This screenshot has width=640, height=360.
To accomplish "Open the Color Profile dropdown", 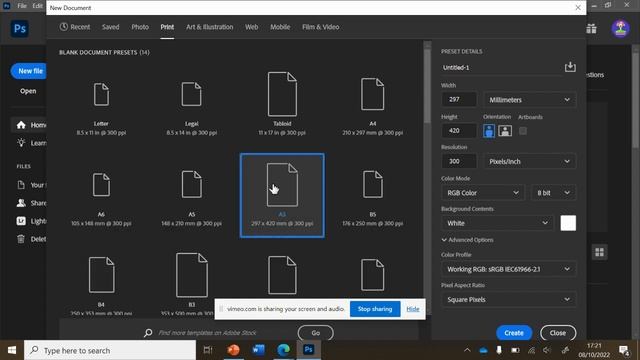I will 509,269.
